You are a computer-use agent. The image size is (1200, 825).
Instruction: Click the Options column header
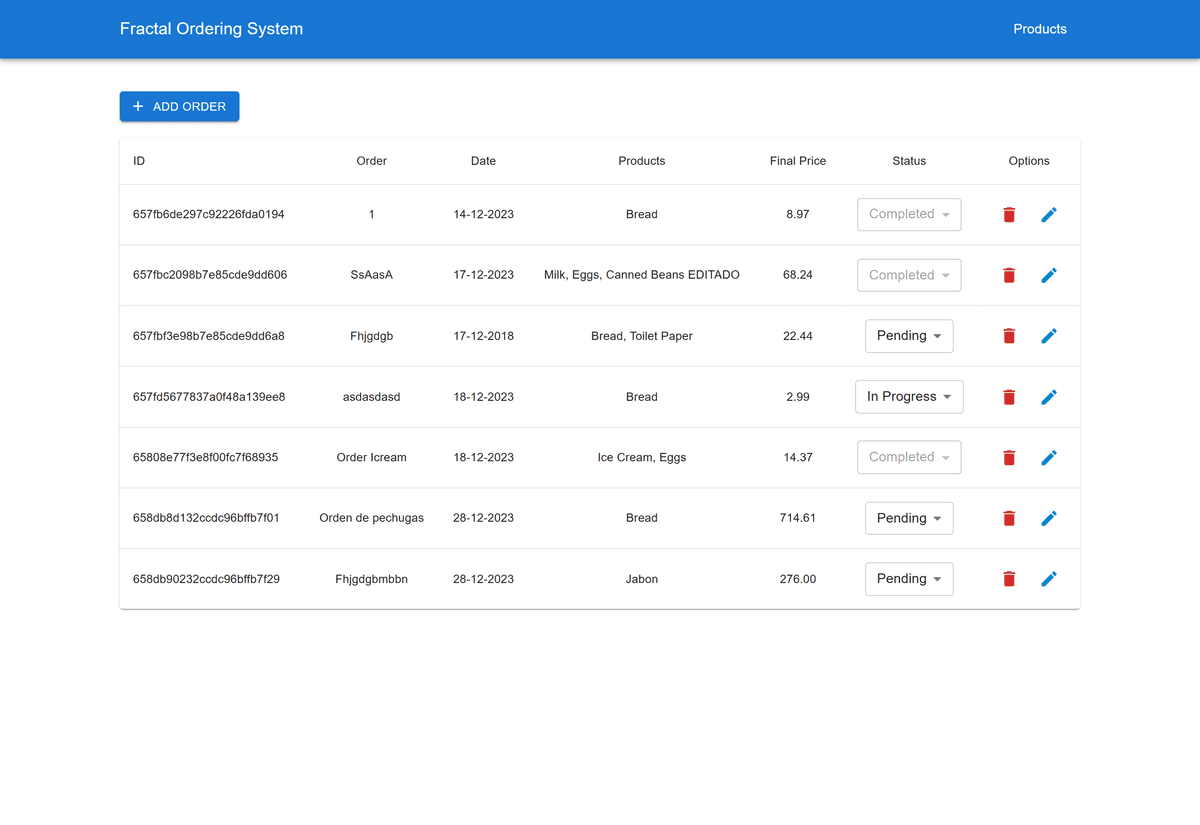click(1029, 161)
